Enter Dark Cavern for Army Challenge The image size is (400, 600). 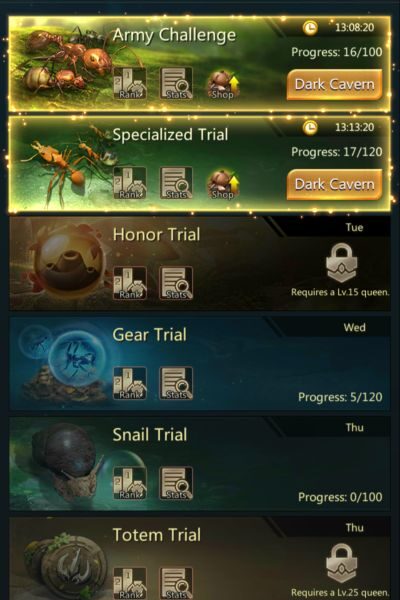[335, 85]
